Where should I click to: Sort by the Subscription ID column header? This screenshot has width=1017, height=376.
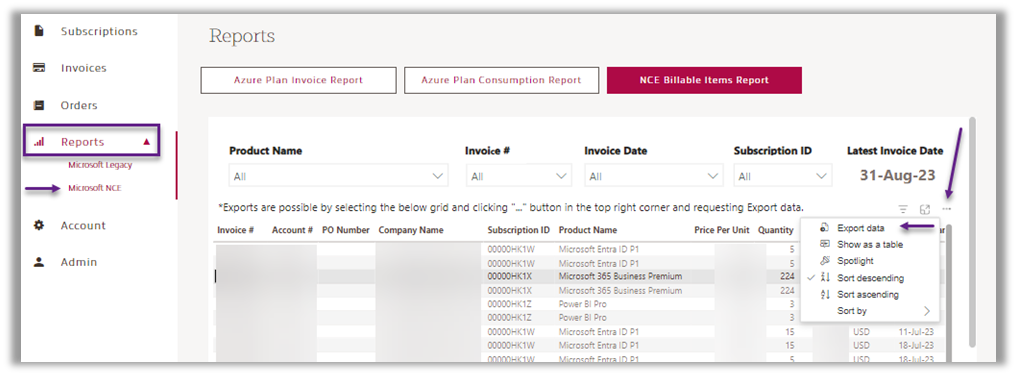point(519,230)
